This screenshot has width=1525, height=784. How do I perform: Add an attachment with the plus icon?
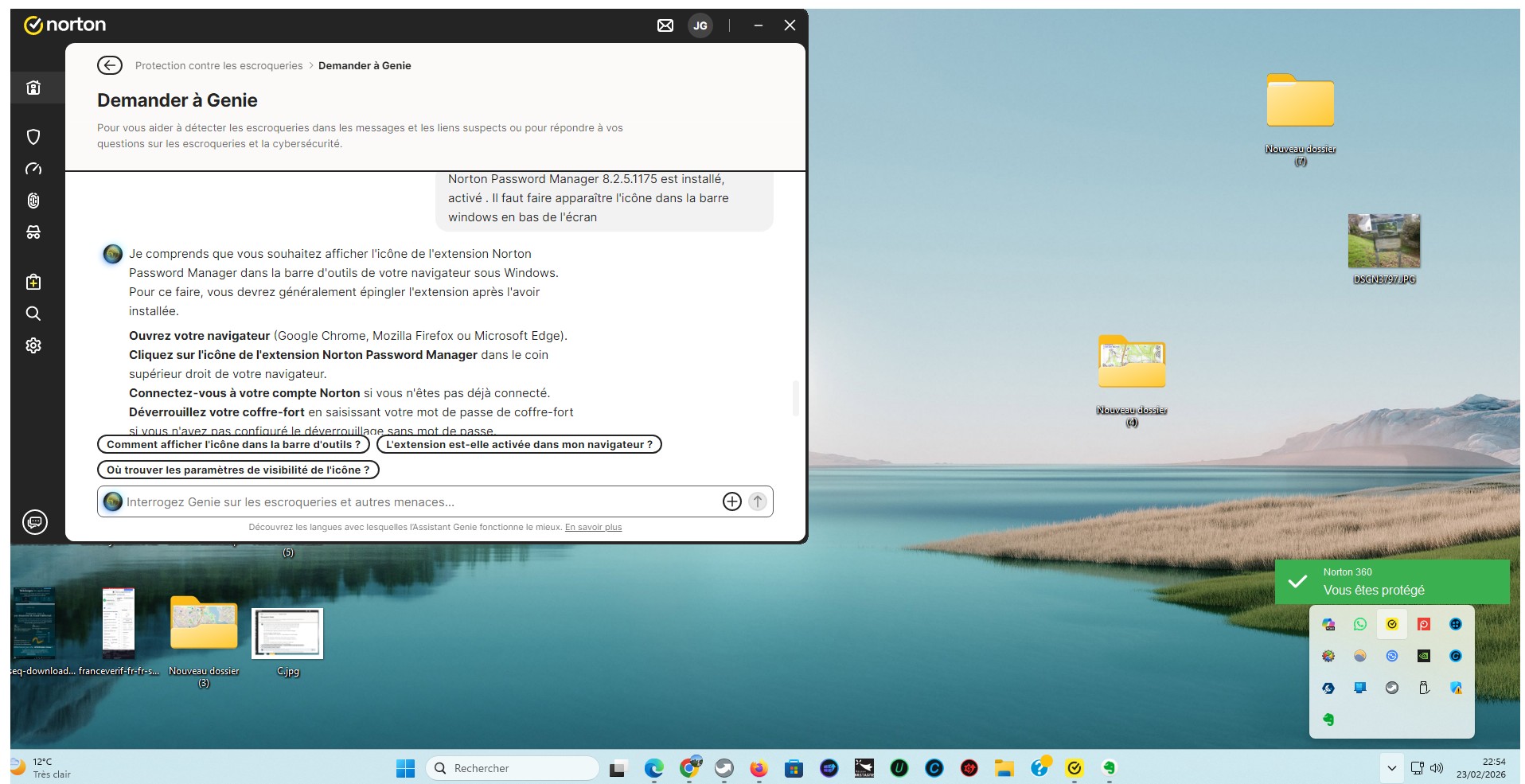pos(732,501)
